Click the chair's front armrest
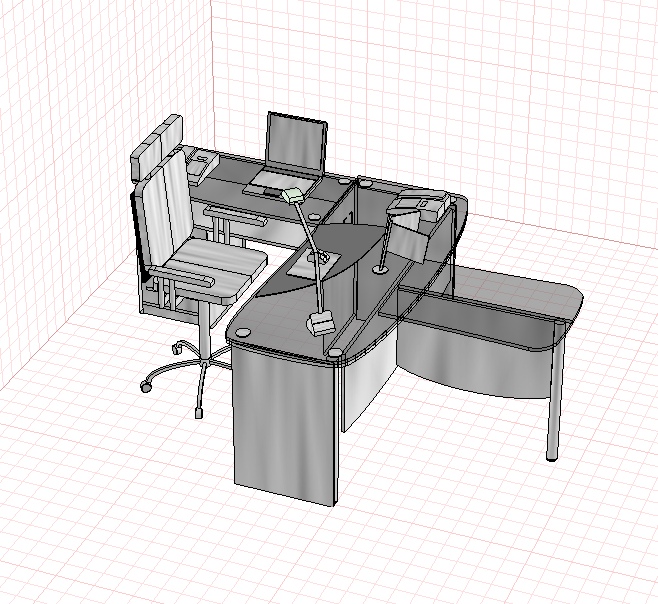Image resolution: width=658 pixels, height=604 pixels. point(182,277)
